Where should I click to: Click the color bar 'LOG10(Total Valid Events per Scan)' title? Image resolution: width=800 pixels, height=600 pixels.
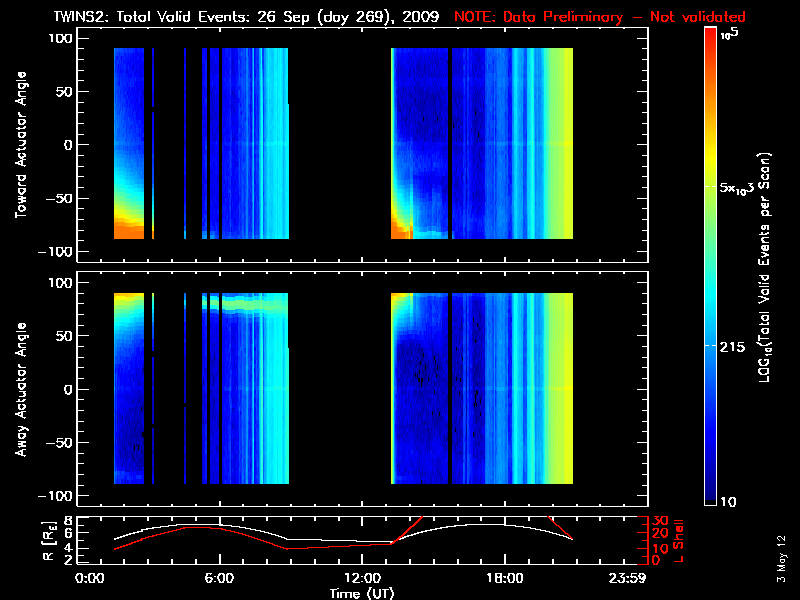767,270
